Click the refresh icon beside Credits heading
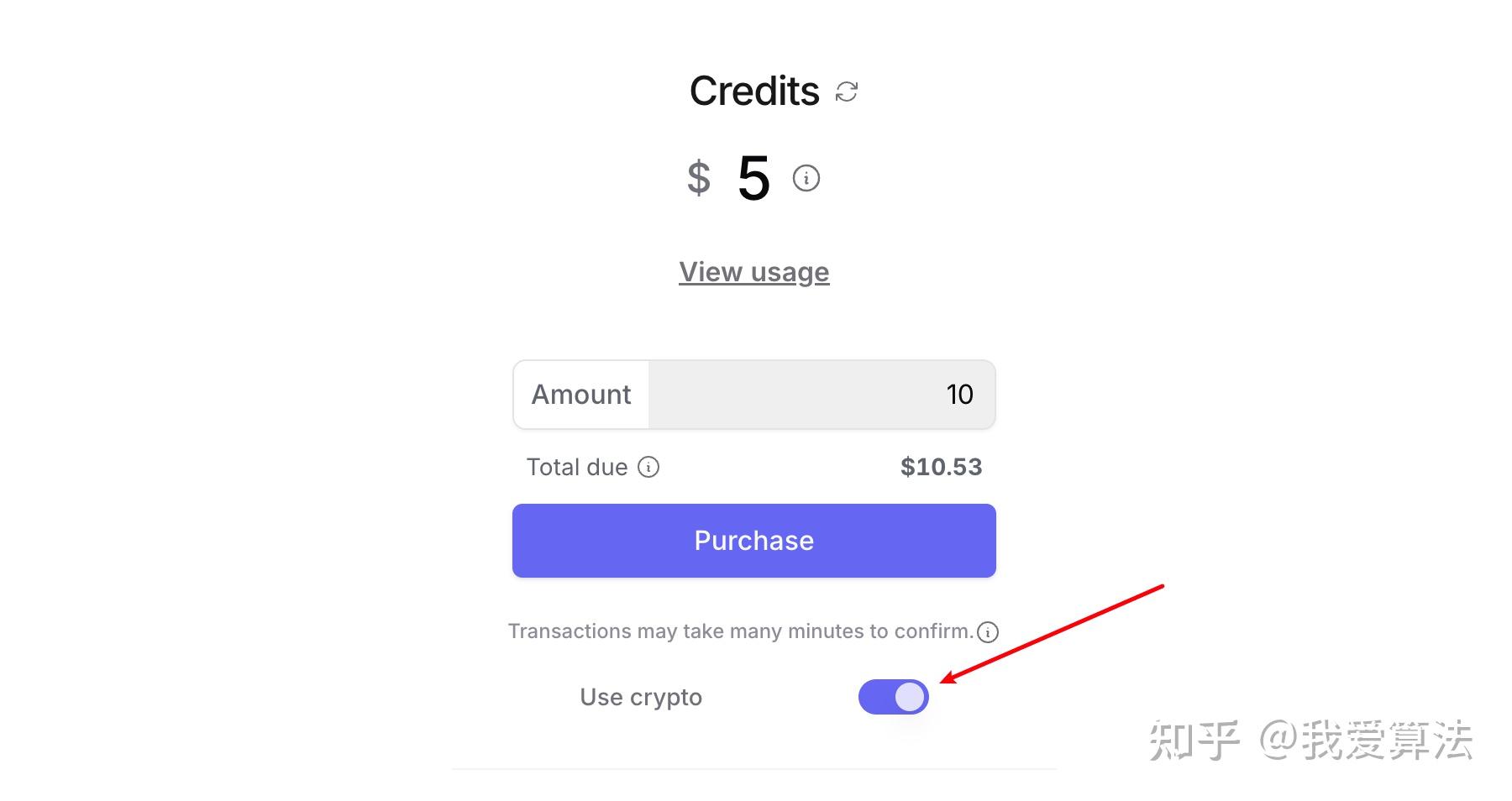Screen dimensions: 1512x801 pyautogui.click(x=847, y=92)
